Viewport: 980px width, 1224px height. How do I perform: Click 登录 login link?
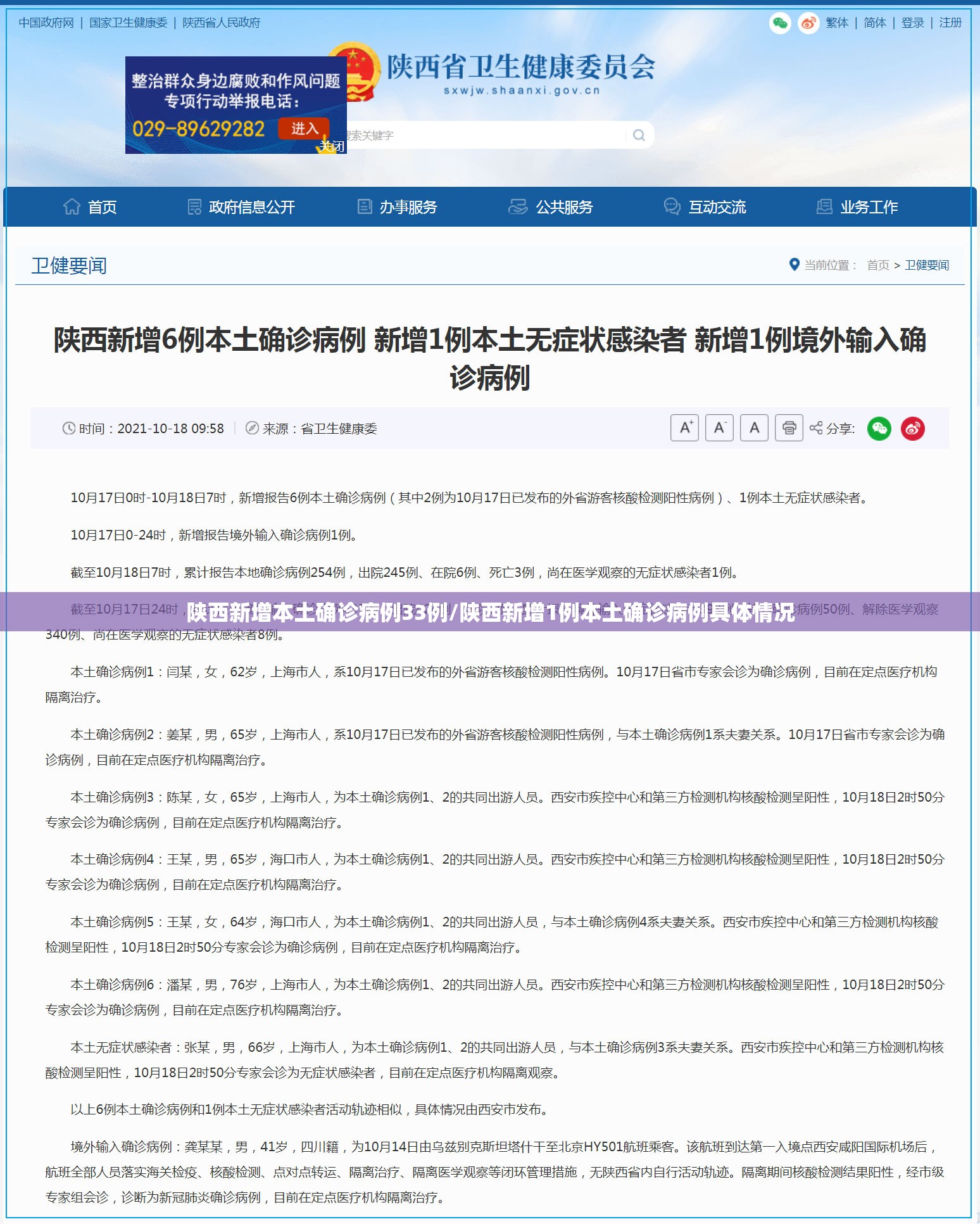click(x=913, y=23)
